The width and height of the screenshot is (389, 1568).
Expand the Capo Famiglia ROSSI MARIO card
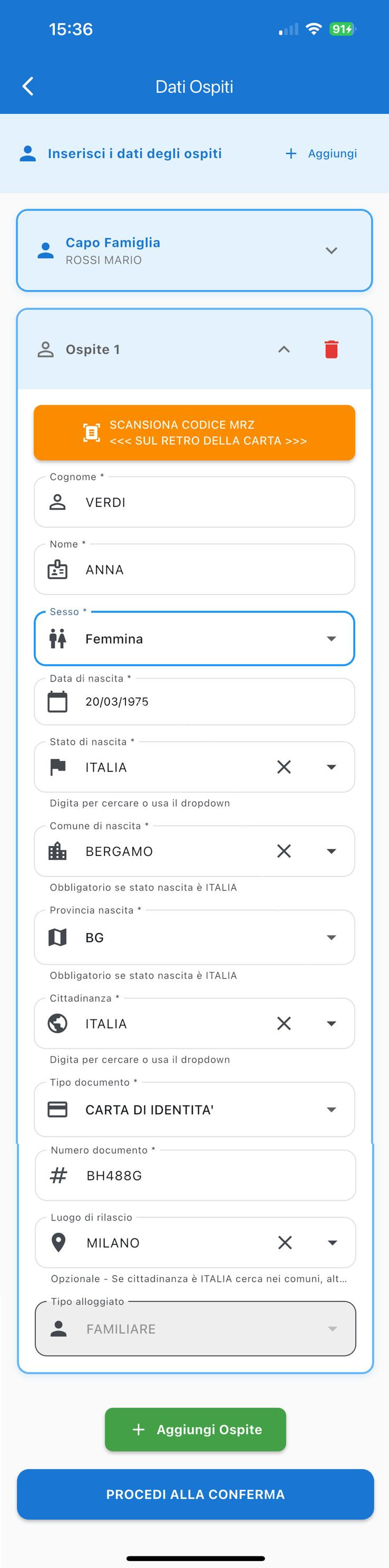click(x=332, y=250)
